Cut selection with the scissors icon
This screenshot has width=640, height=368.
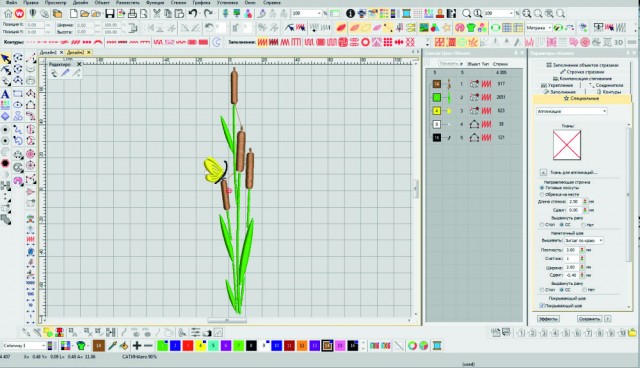click(156, 13)
